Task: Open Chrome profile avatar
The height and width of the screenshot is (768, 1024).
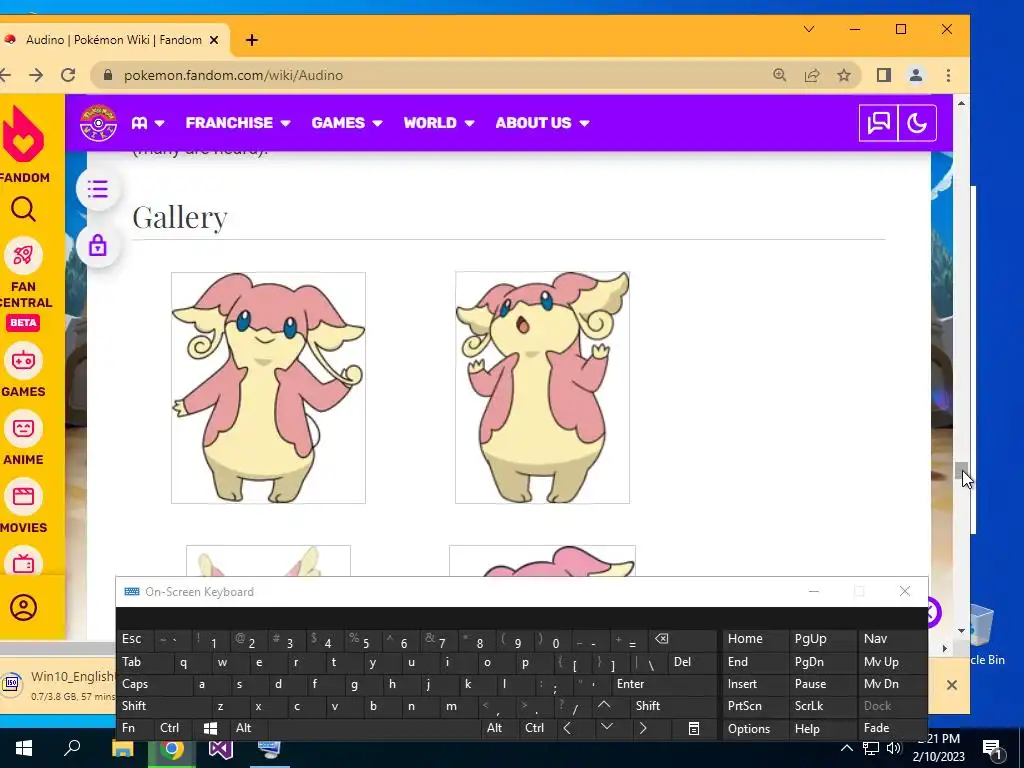Action: coord(916,75)
